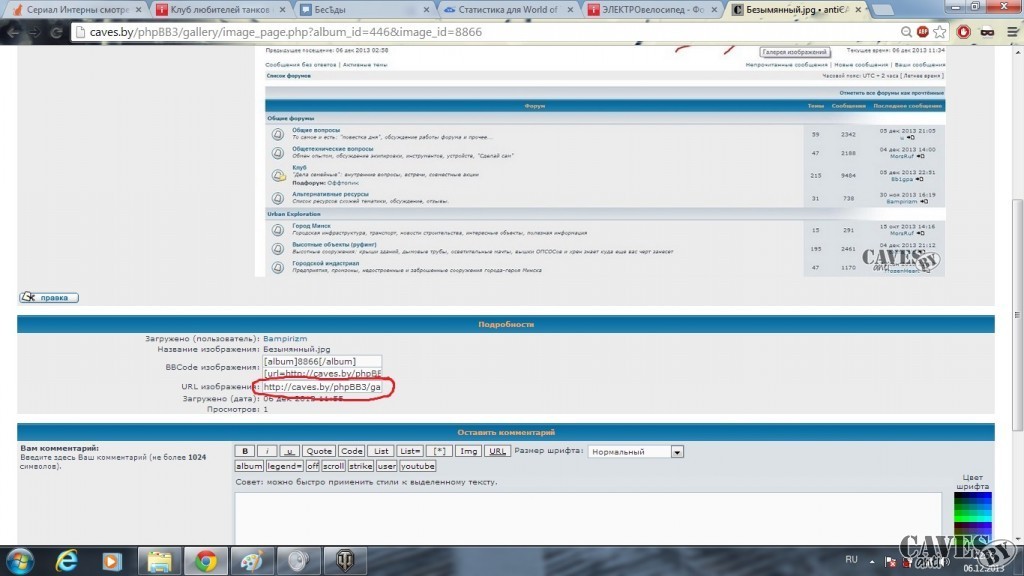Open Windows Explorer folder icon in taskbar
Viewport: 1024px width, 576px height.
pos(161,560)
